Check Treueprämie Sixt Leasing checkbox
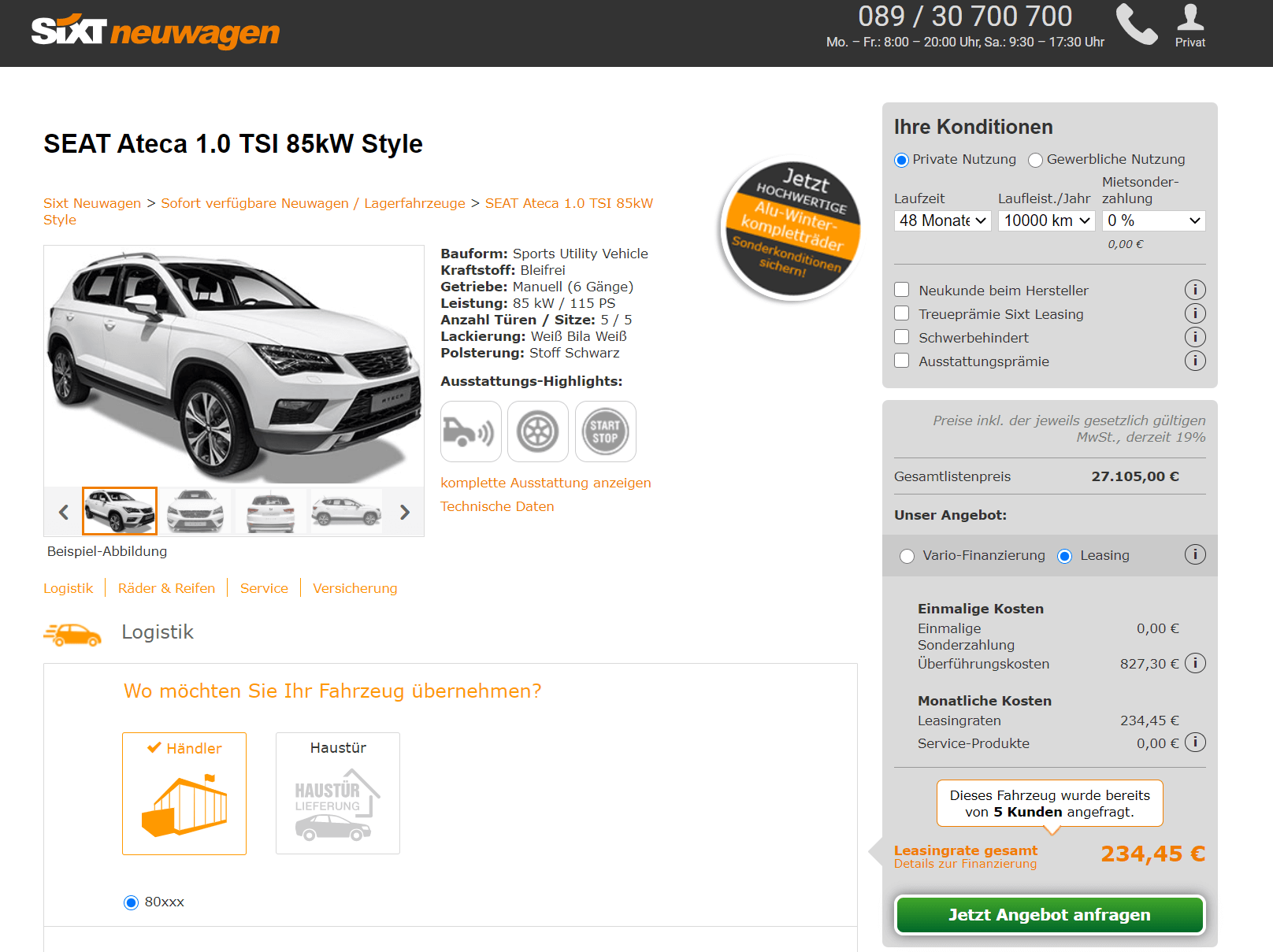 (902, 313)
